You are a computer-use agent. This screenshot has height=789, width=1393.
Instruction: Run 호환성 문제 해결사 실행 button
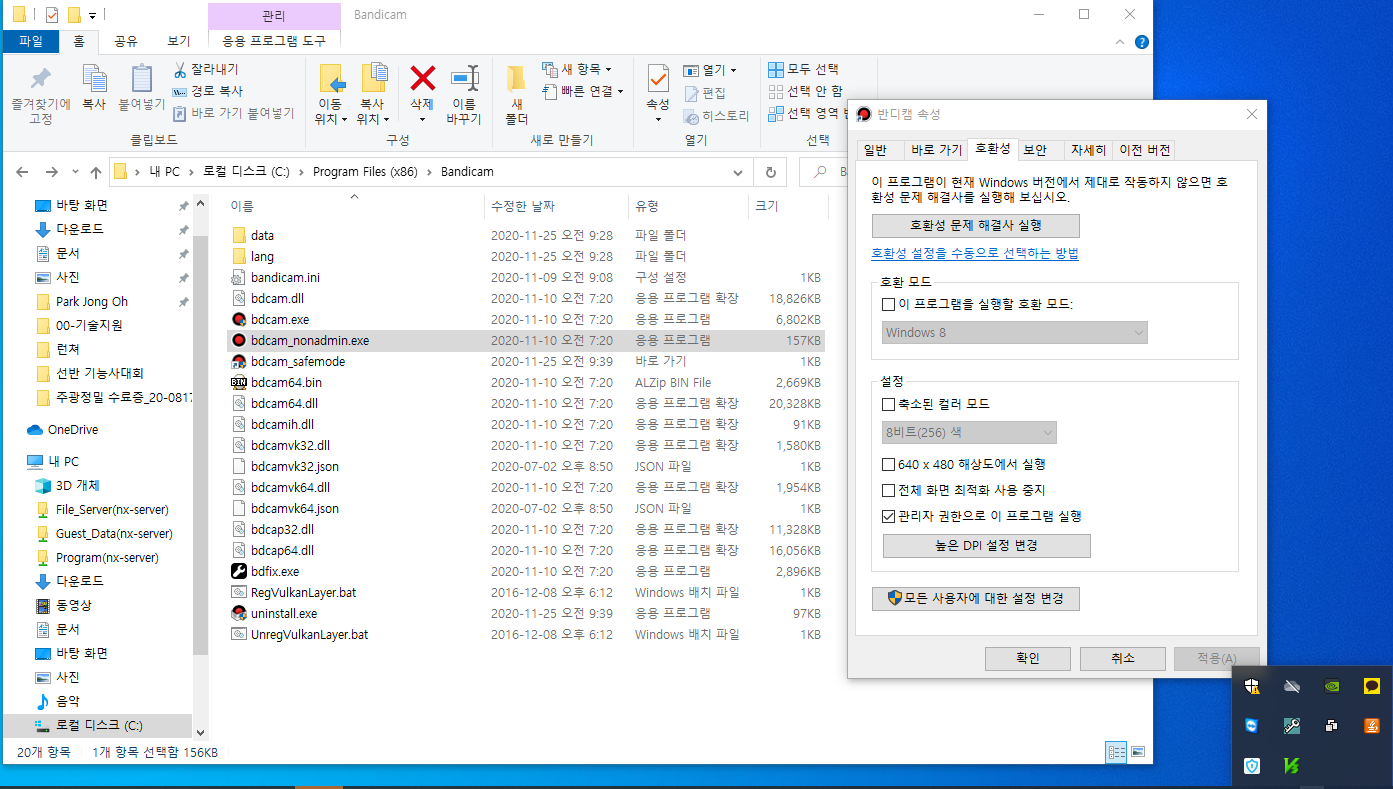coord(975,225)
